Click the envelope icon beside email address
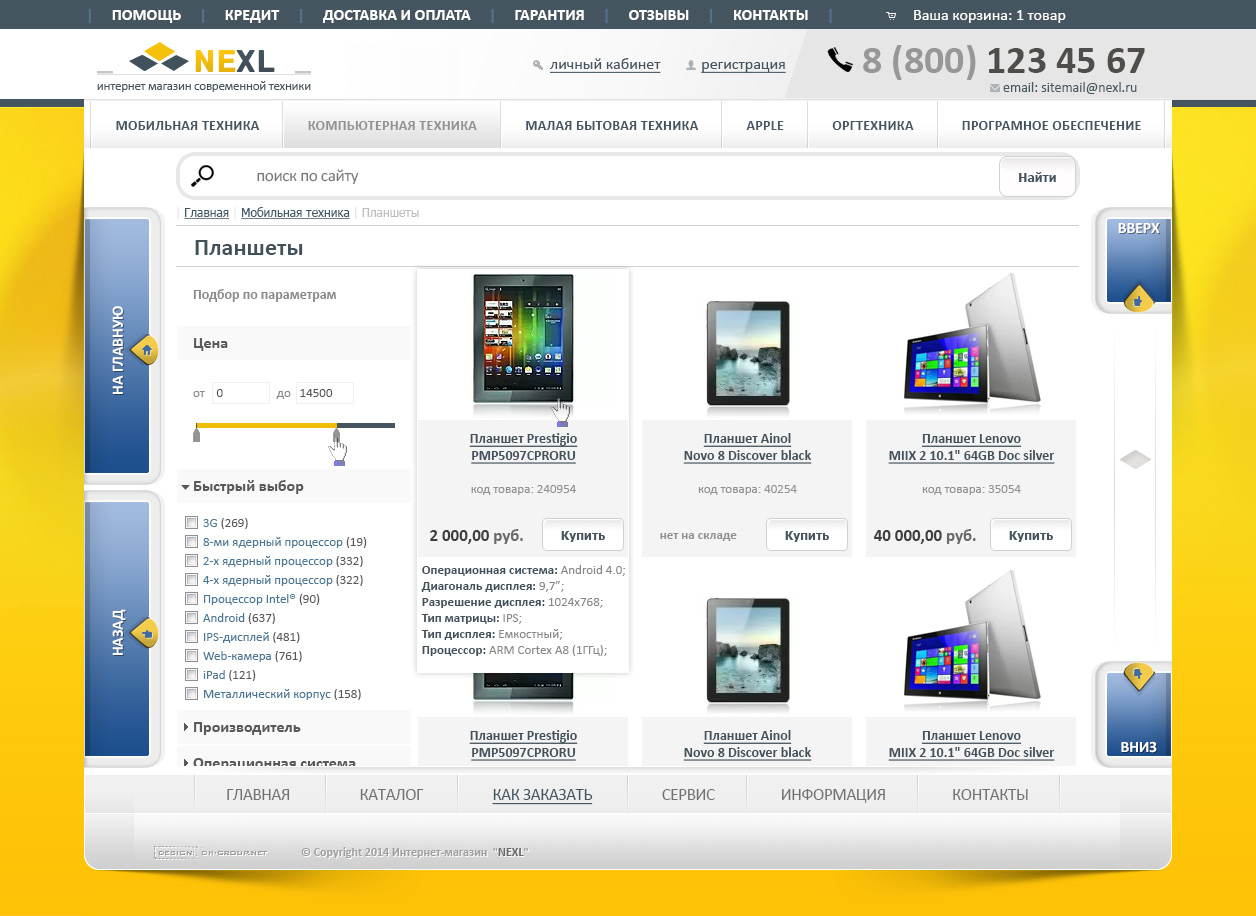The height and width of the screenshot is (916, 1256). (994, 88)
